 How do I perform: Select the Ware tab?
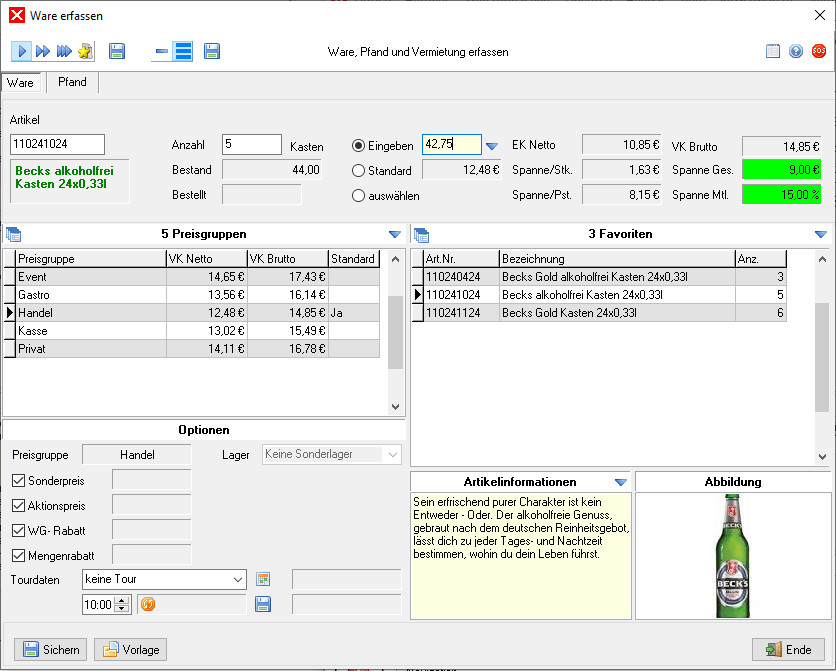(x=21, y=83)
